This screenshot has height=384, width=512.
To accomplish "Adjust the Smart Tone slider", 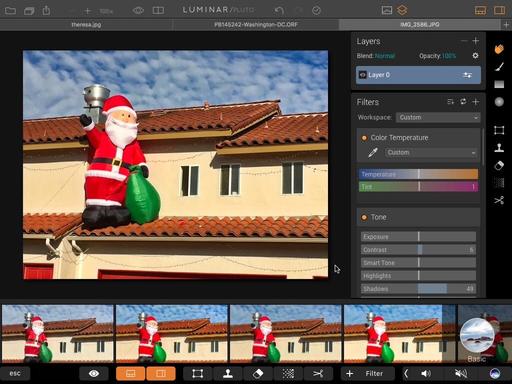I will point(418,263).
